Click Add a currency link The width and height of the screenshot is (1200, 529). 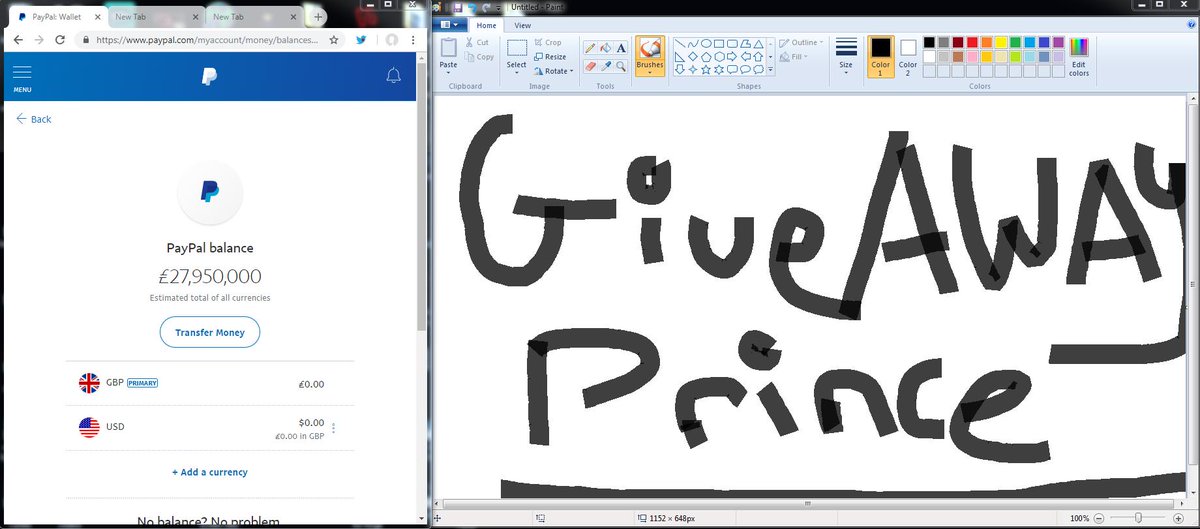tap(209, 472)
